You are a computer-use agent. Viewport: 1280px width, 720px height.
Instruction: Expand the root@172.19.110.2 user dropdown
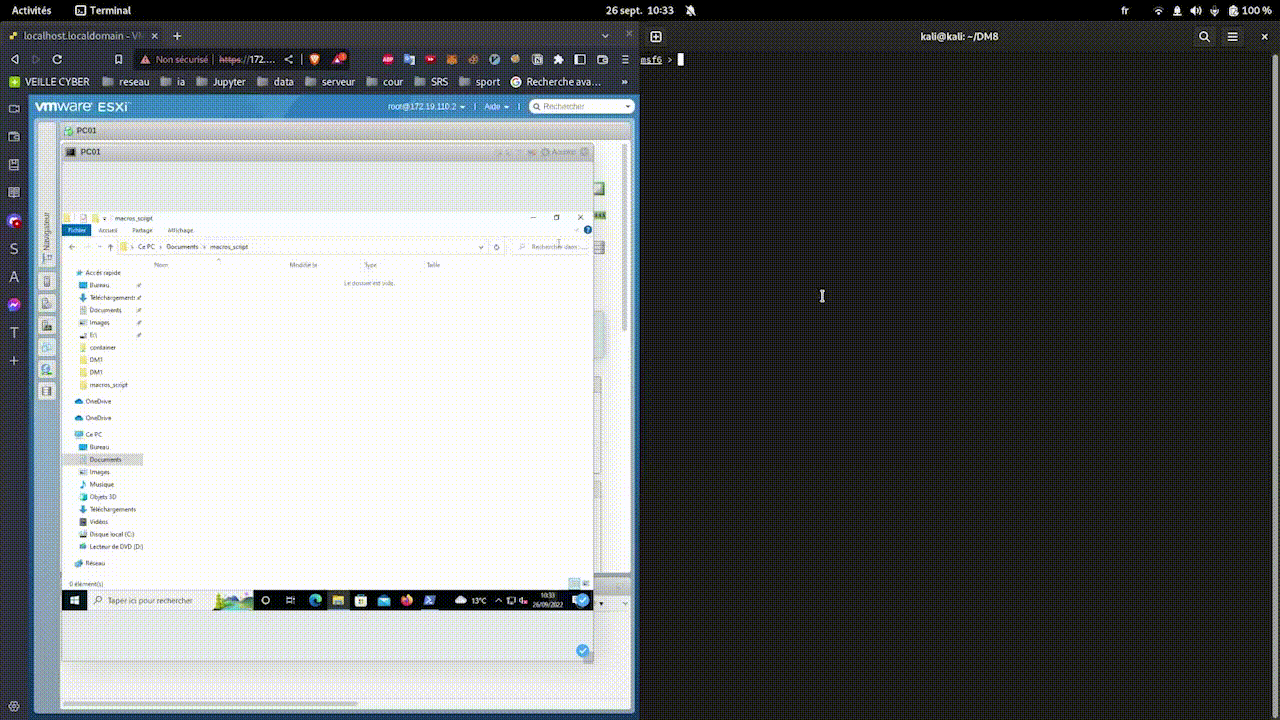click(x=425, y=106)
